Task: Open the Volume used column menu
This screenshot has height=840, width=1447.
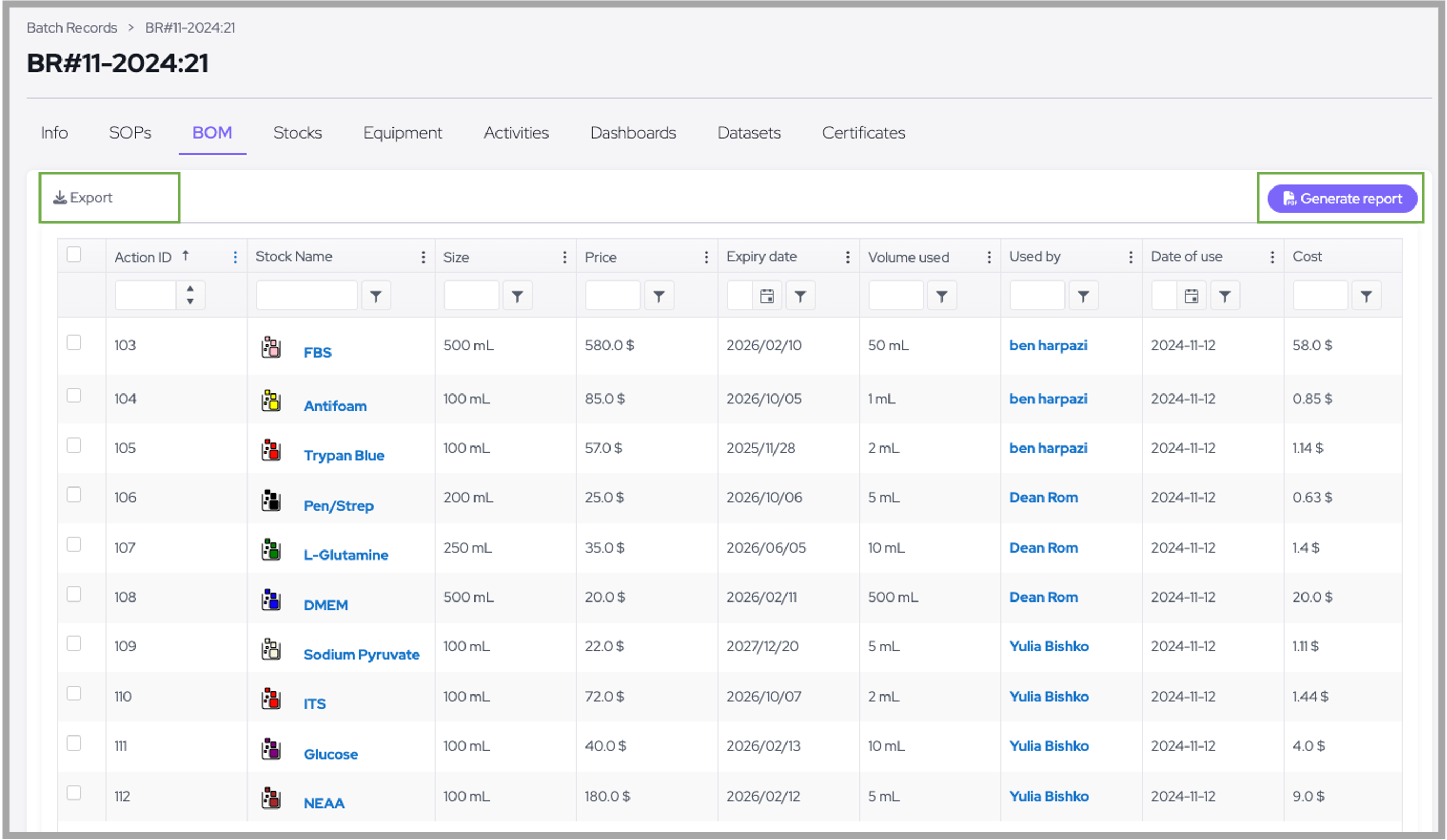Action: tap(989, 257)
